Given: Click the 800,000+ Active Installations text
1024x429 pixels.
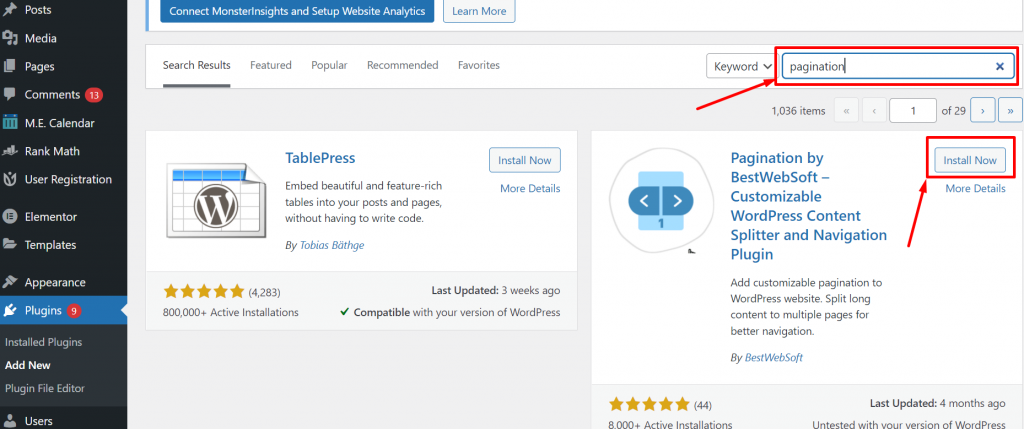Looking at the screenshot, I should [231, 312].
